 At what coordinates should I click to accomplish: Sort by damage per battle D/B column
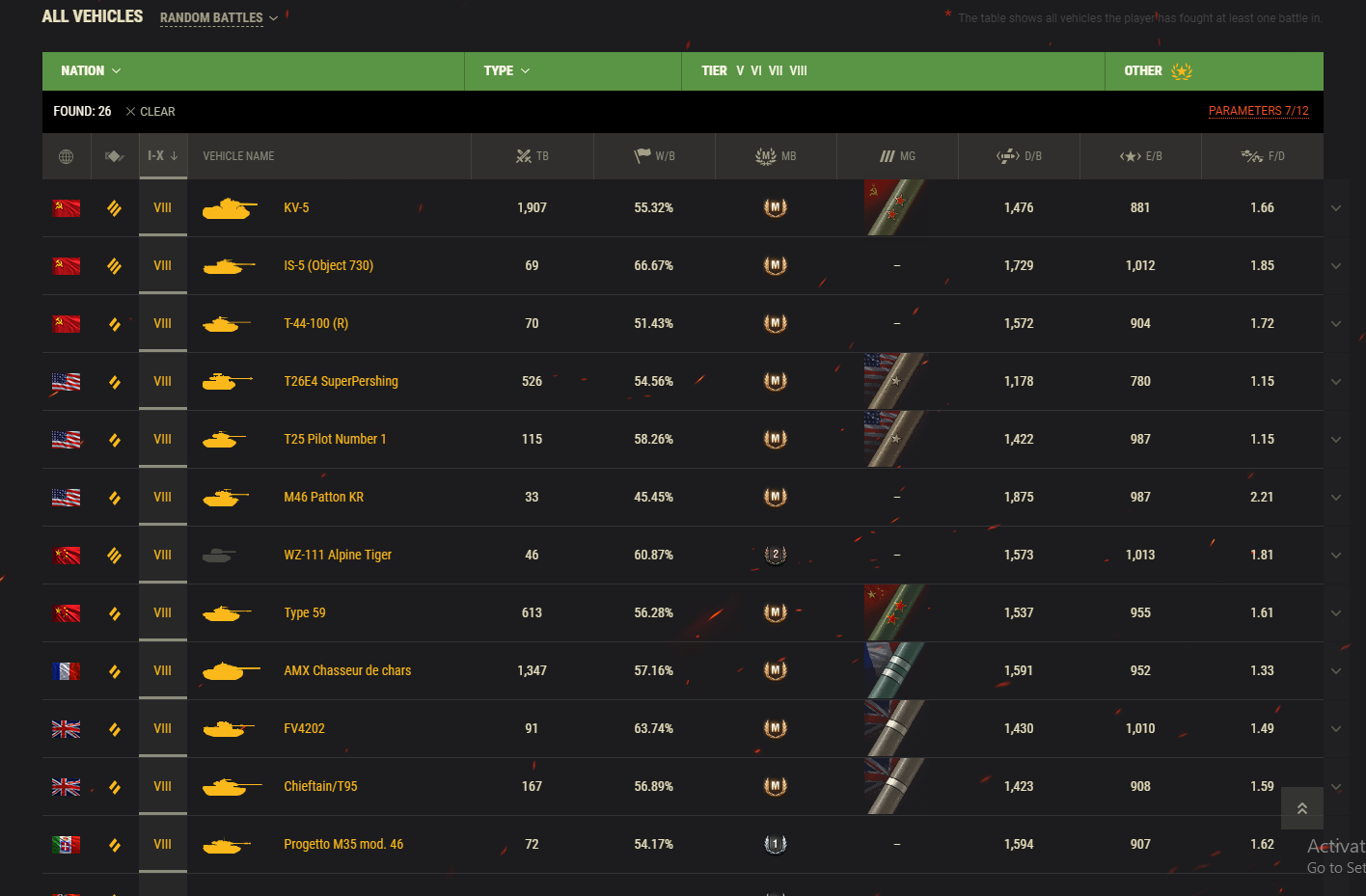click(x=1019, y=156)
